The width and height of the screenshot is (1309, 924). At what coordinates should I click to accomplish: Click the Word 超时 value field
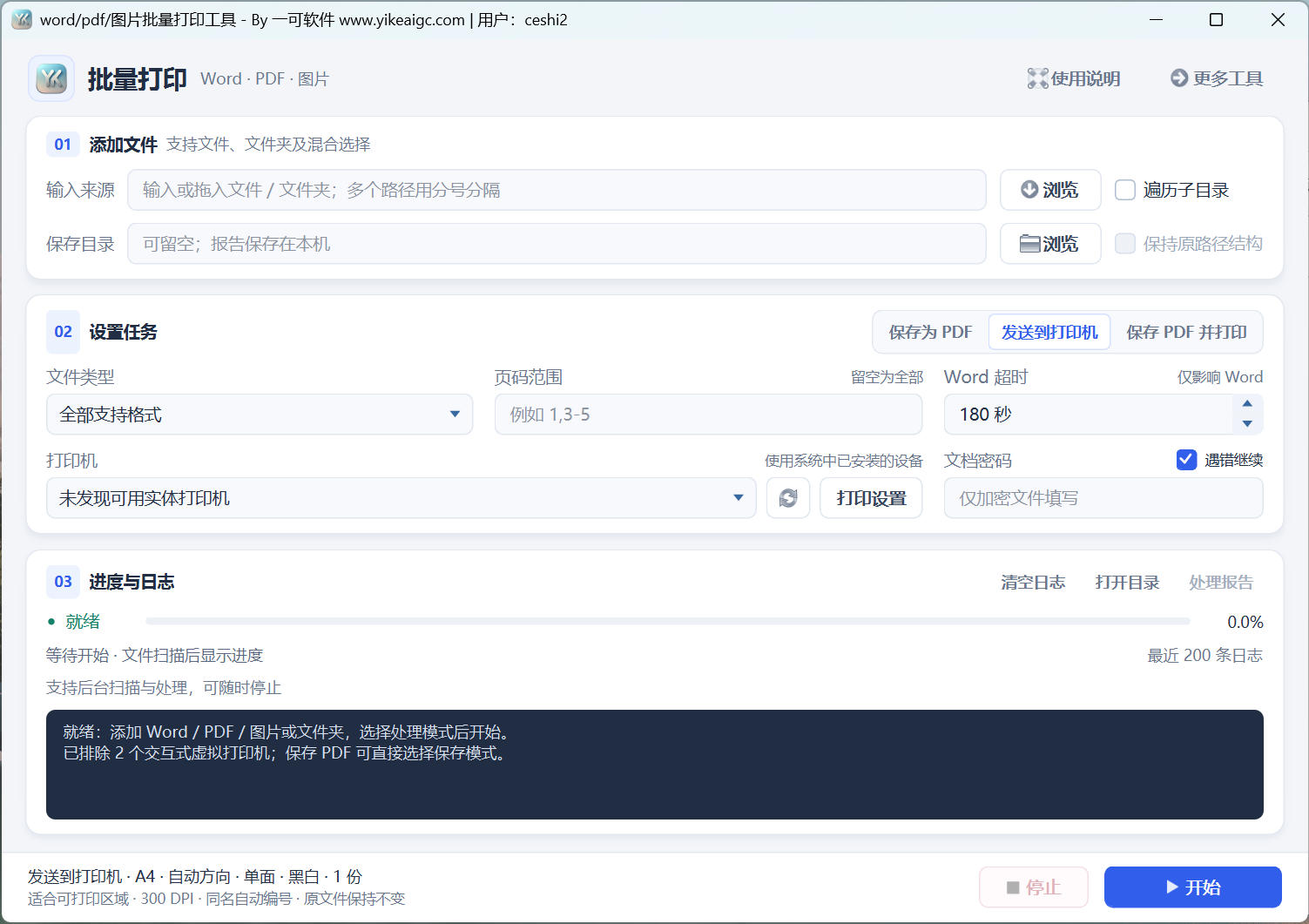[x=1089, y=415]
